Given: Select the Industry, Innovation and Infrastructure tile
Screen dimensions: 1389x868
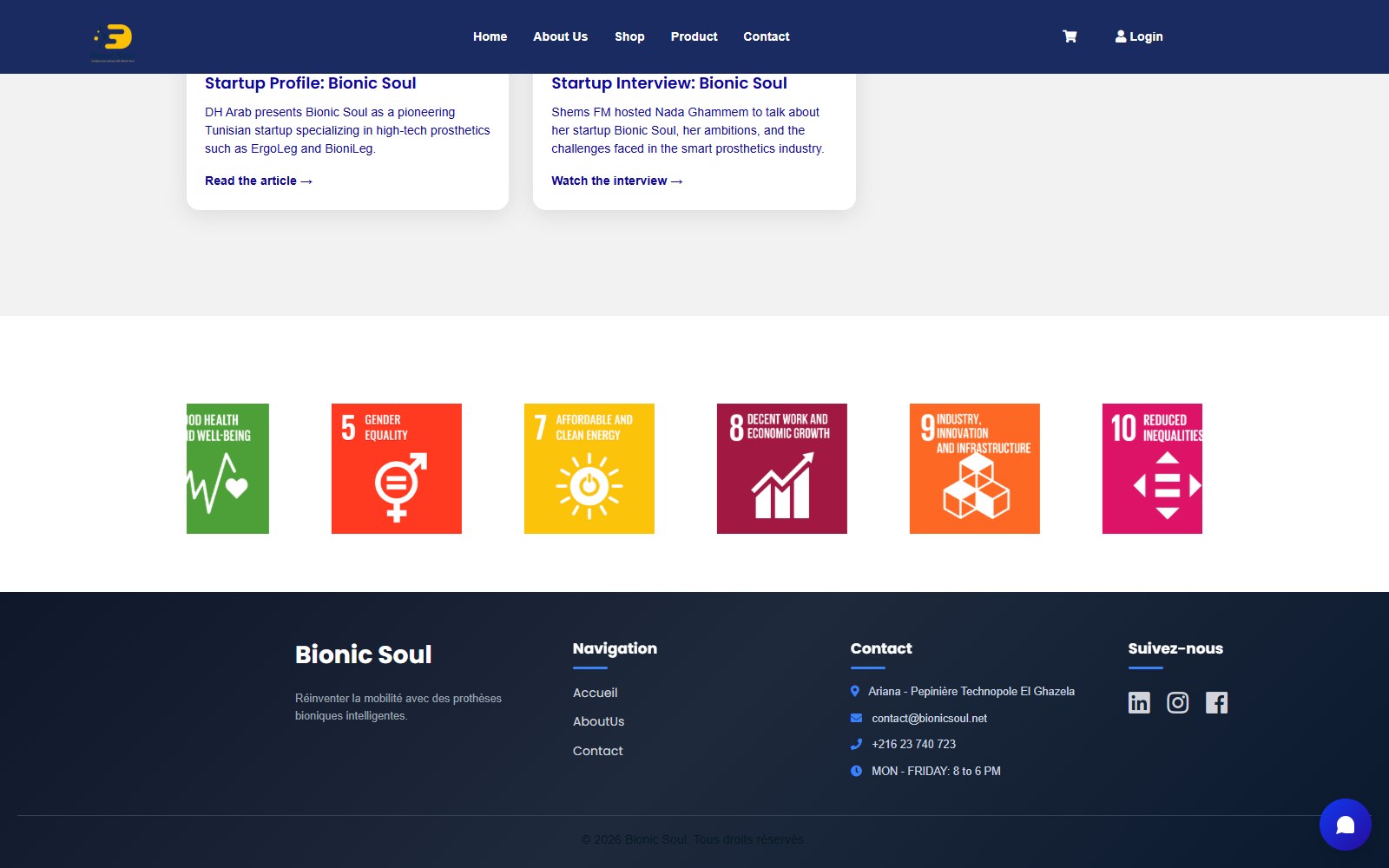Looking at the screenshot, I should tap(975, 469).
